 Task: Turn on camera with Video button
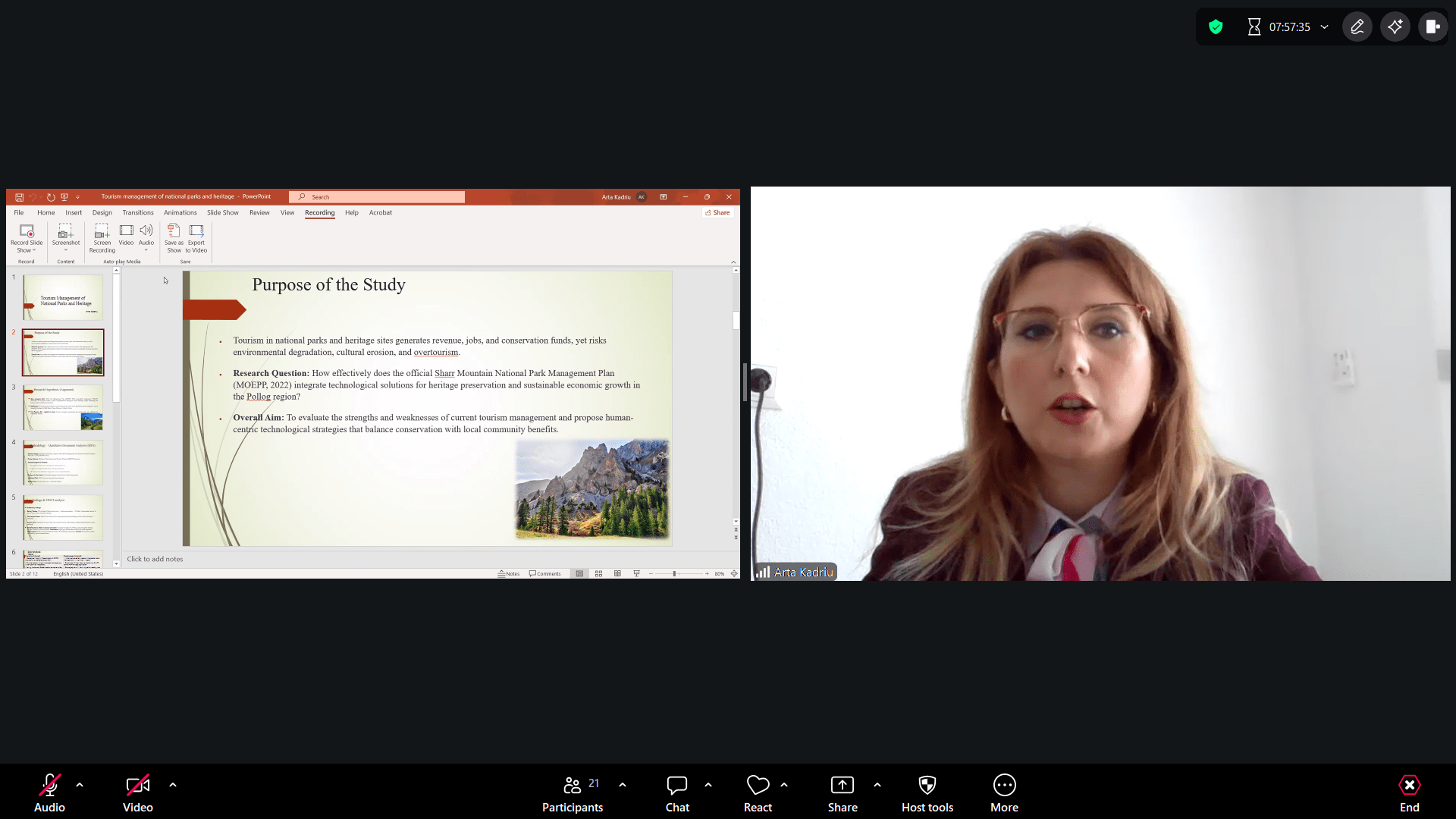click(x=137, y=792)
